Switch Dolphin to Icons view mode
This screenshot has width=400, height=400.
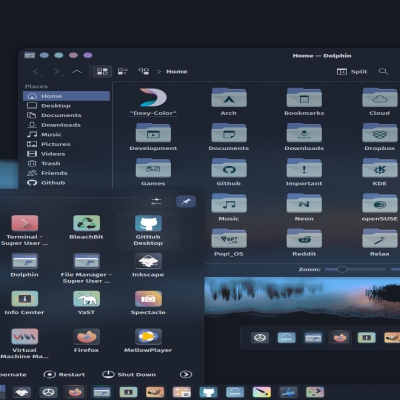click(x=102, y=71)
